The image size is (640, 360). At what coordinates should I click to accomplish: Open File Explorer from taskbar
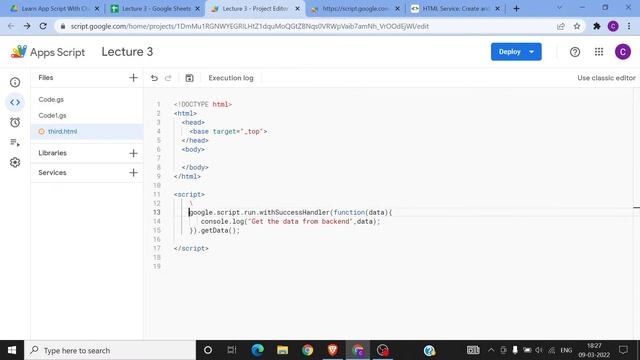tap(282, 350)
